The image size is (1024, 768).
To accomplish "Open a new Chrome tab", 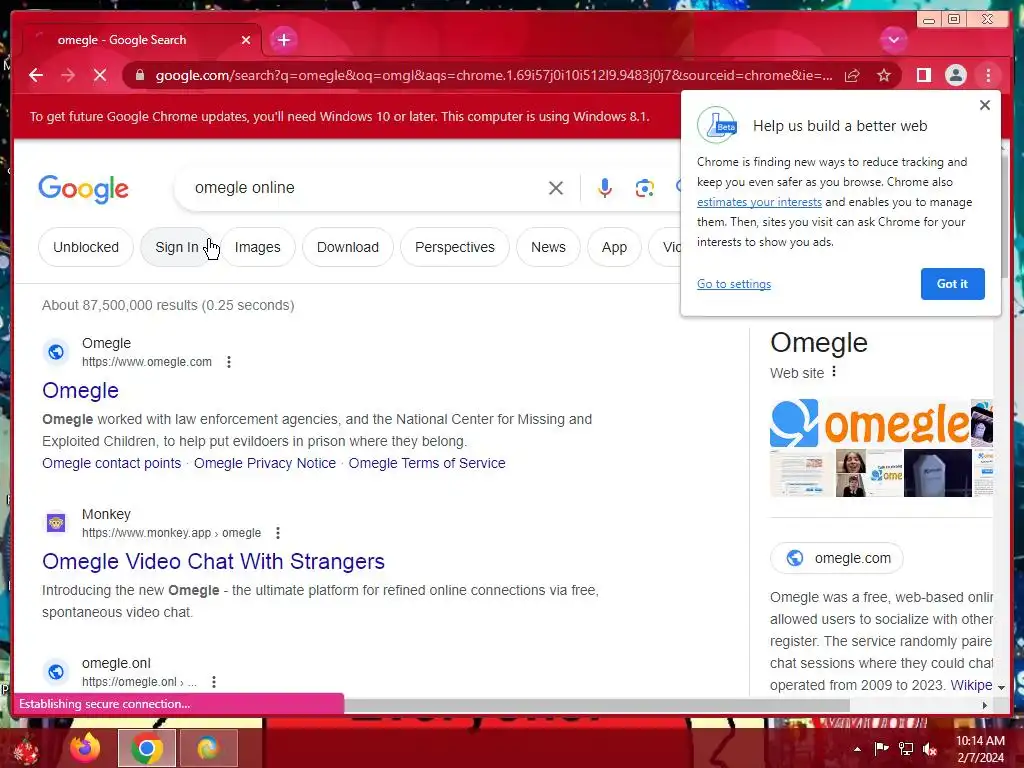I will (283, 40).
